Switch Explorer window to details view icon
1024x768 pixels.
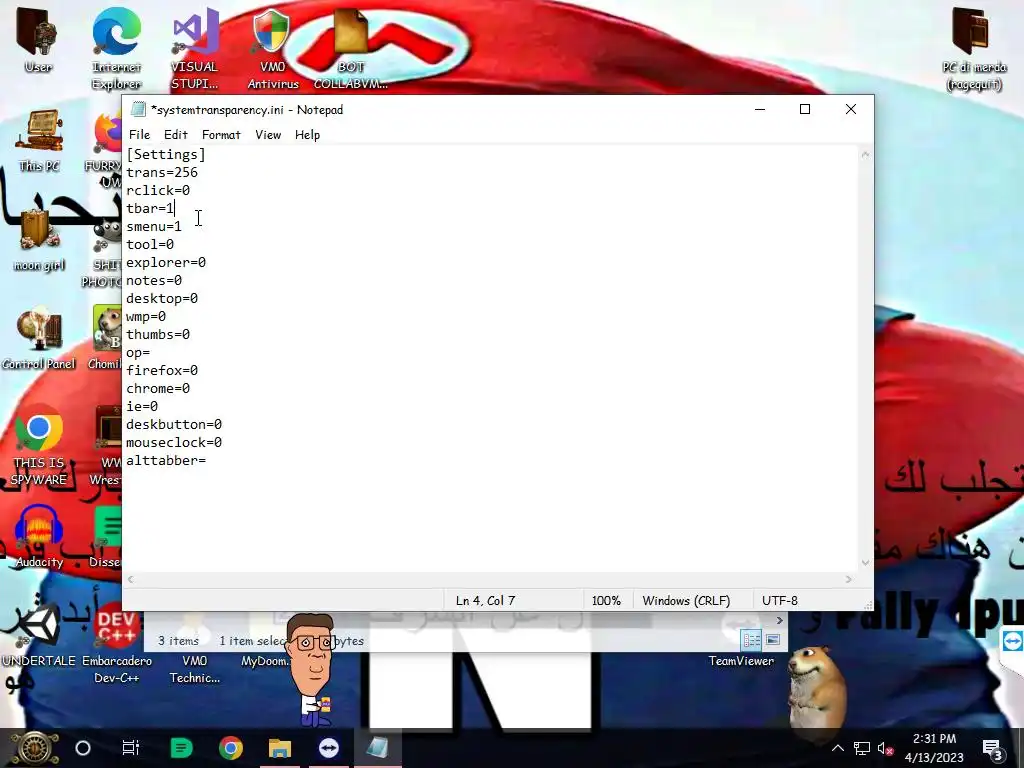pos(751,640)
